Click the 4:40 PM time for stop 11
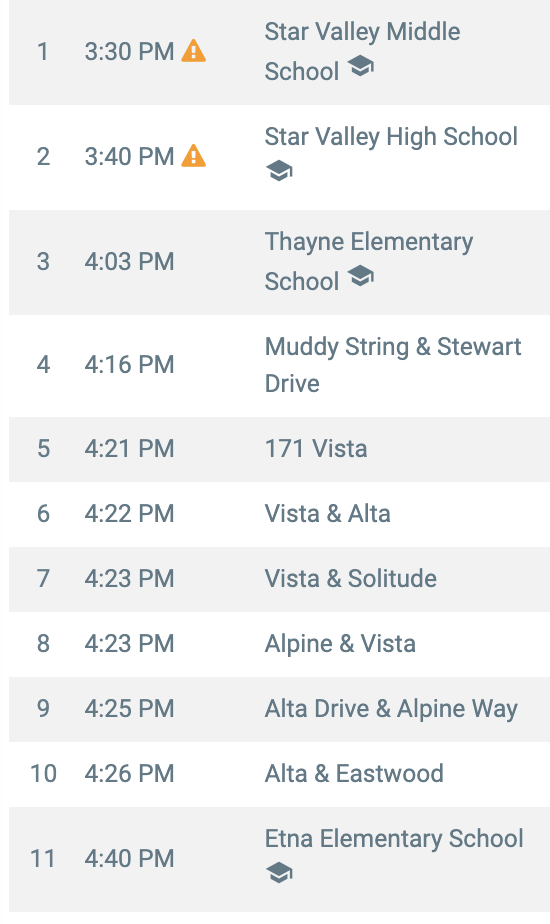The width and height of the screenshot is (550, 924). [x=129, y=859]
